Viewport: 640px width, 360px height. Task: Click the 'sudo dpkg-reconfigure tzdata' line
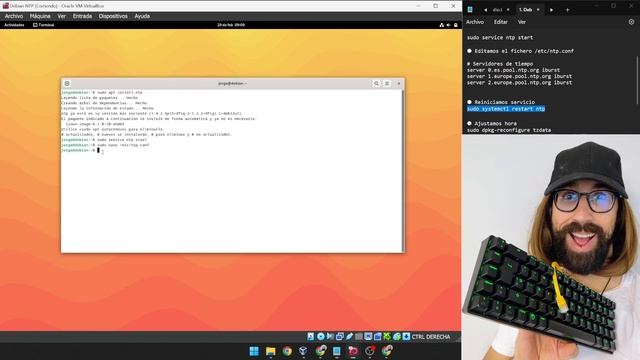[x=509, y=130]
